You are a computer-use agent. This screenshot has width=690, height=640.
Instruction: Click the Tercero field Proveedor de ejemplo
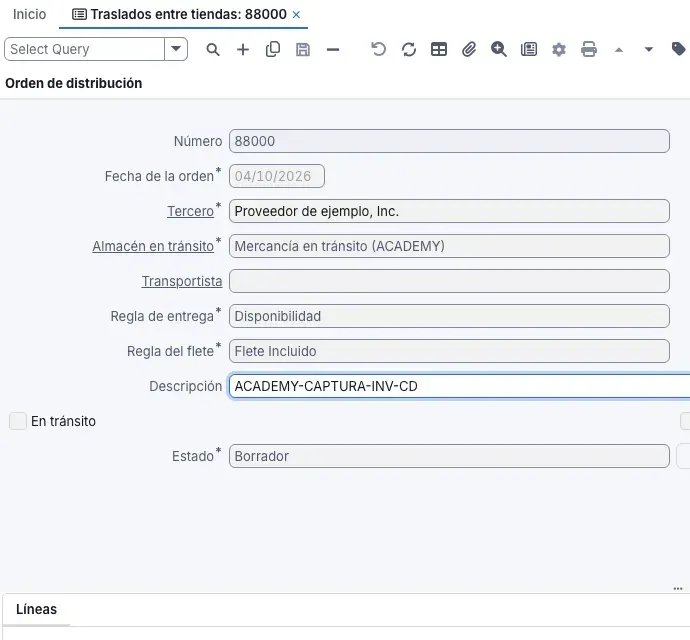(449, 211)
